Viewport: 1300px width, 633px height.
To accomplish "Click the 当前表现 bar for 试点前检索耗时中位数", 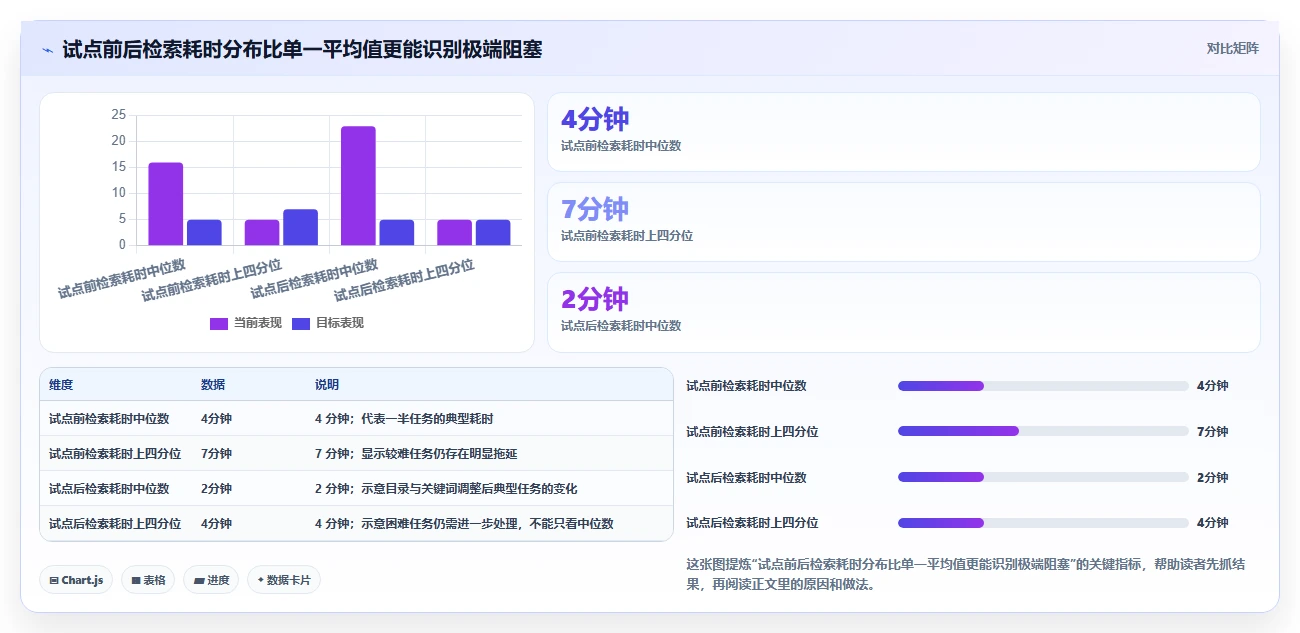I will pyautogui.click(x=166, y=204).
